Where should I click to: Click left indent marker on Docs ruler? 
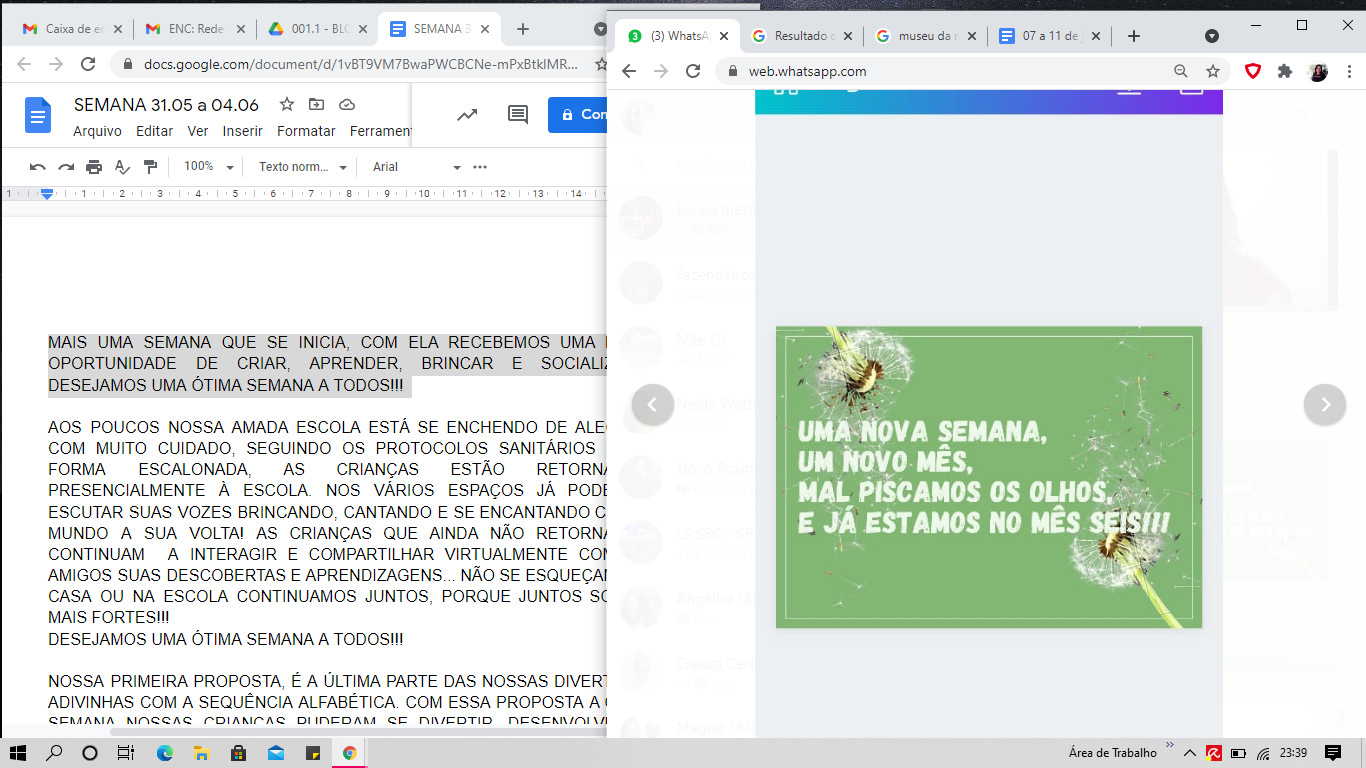47,194
